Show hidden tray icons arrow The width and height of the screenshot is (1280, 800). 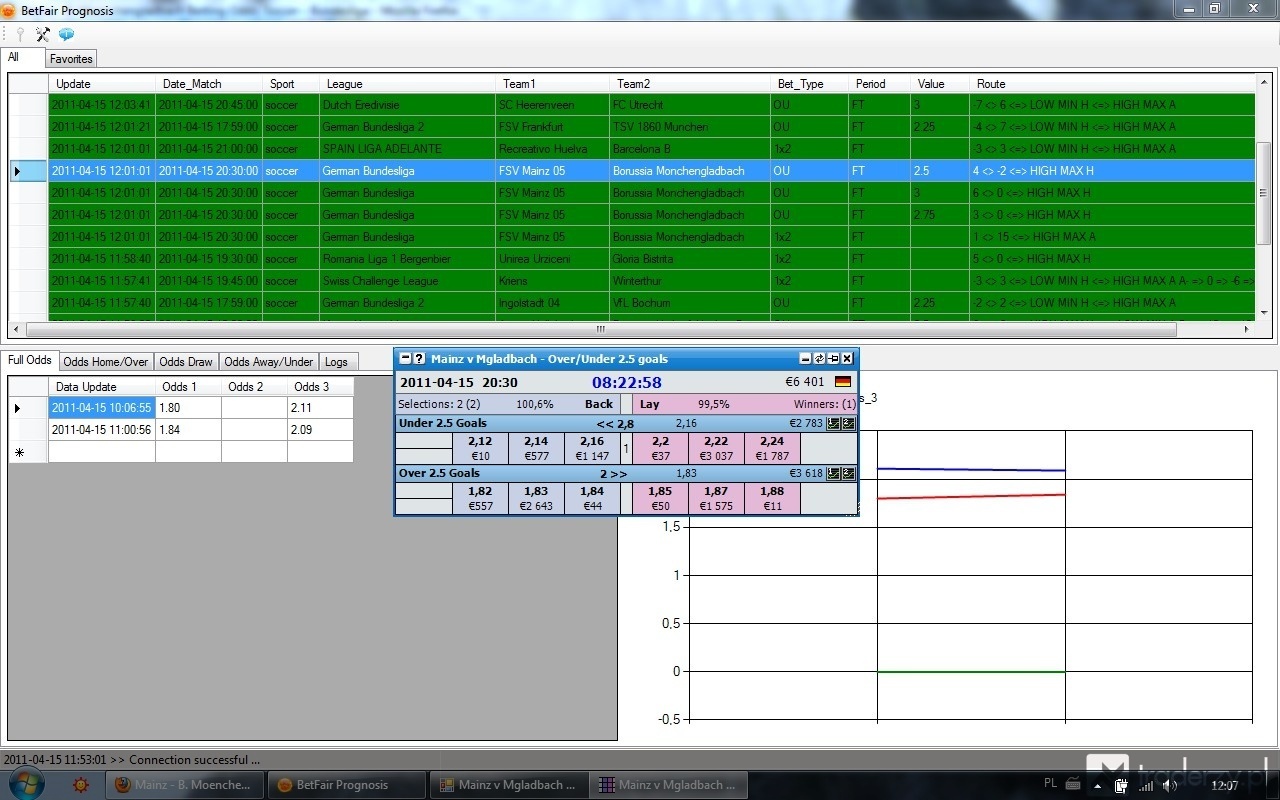[1096, 786]
